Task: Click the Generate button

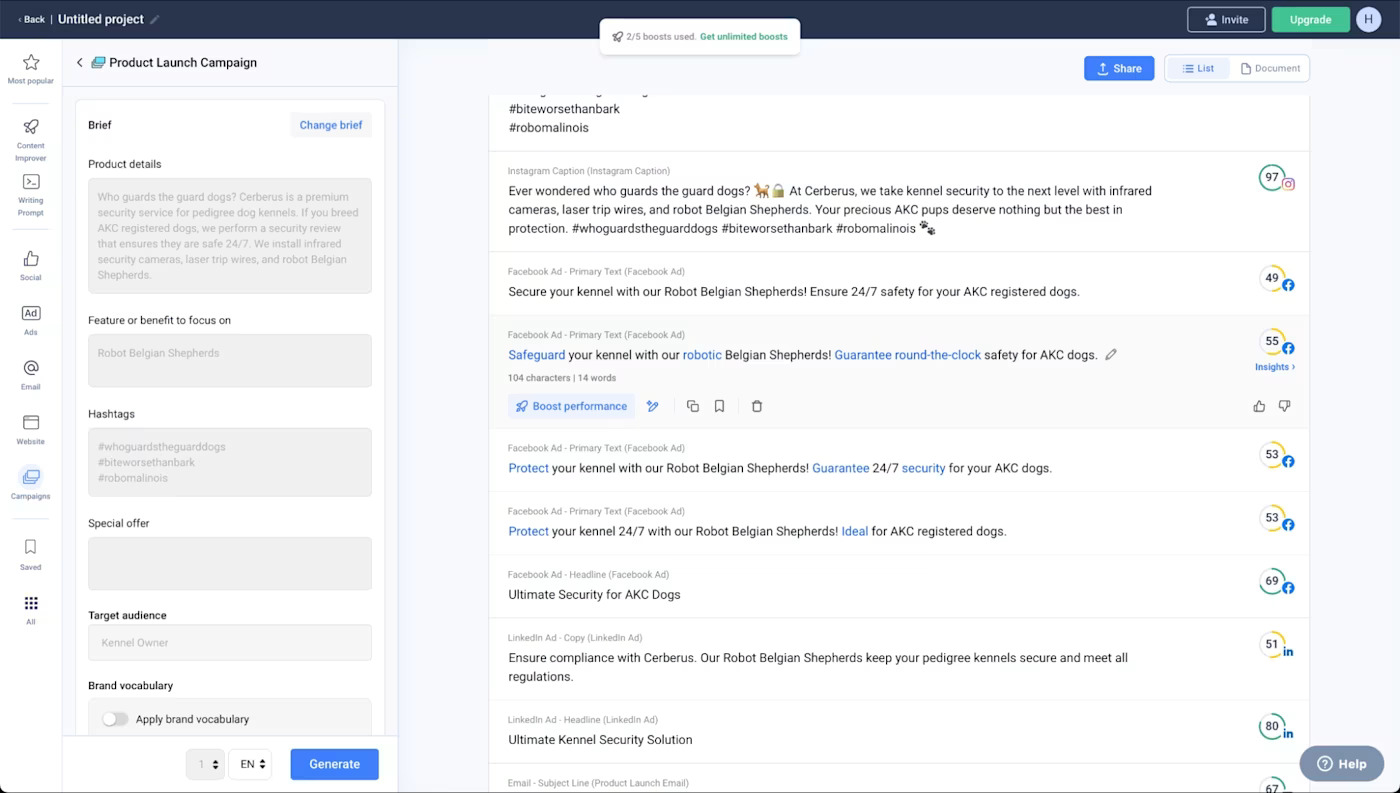Action: [x=334, y=764]
